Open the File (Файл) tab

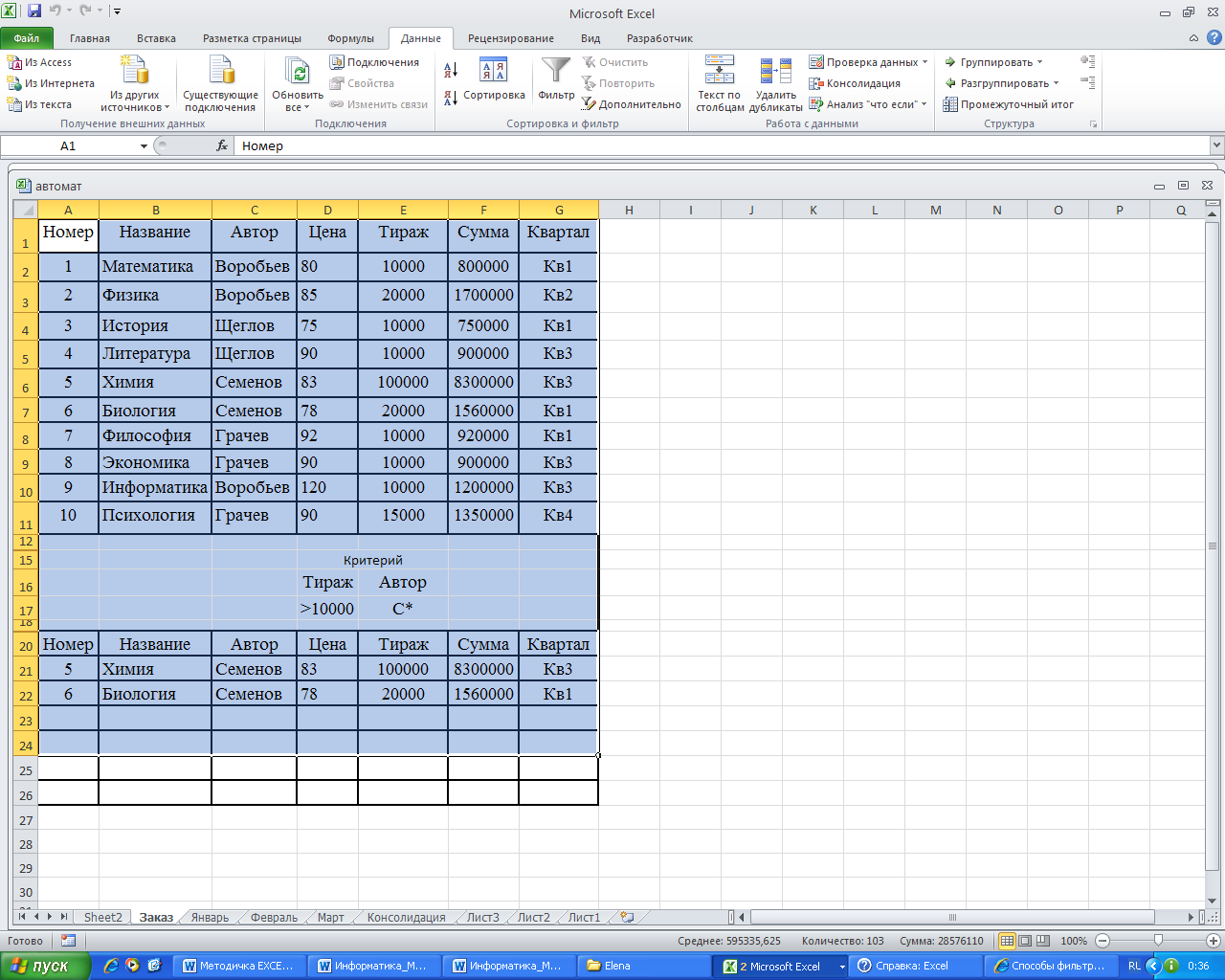(x=27, y=38)
